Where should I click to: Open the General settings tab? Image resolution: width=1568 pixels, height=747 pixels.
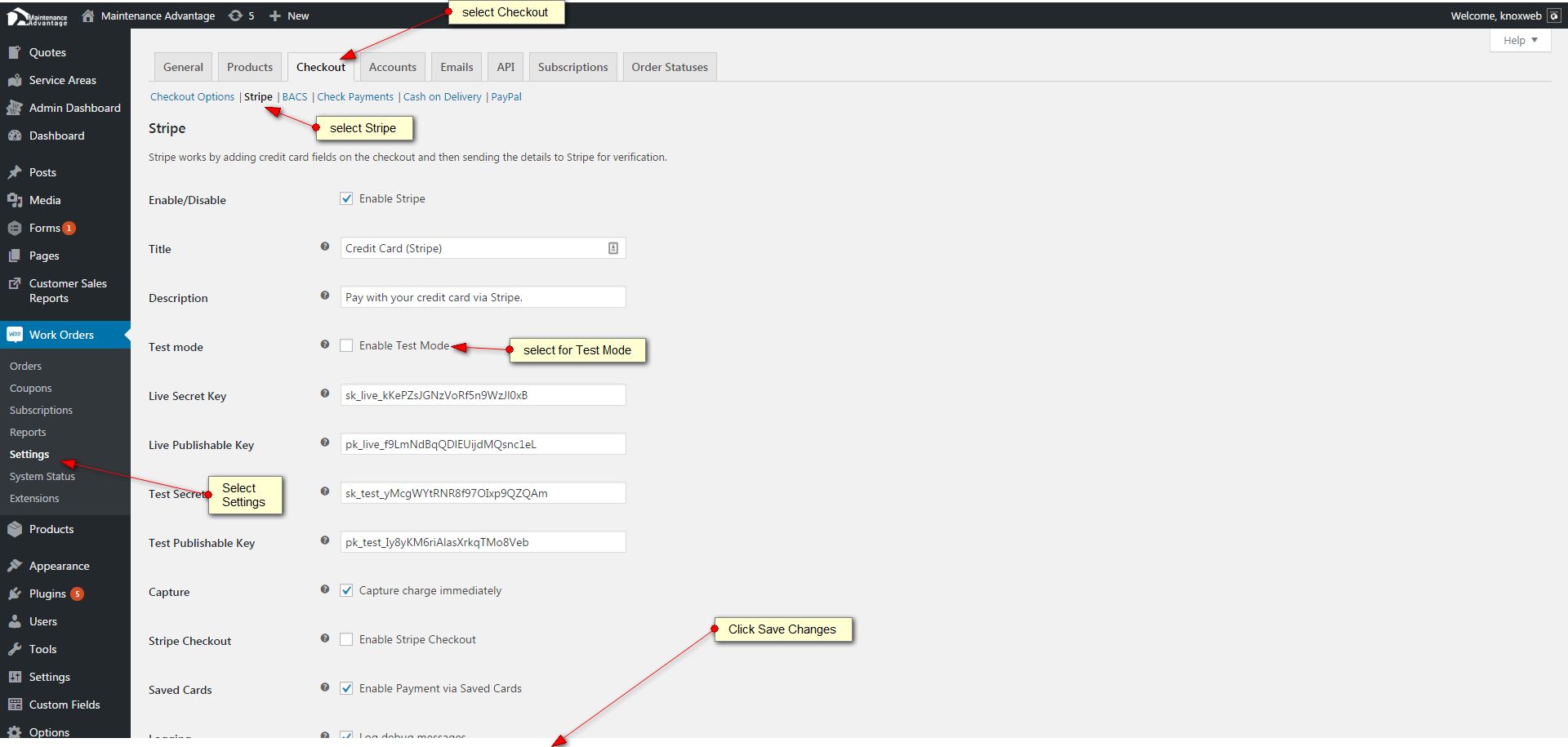coord(183,67)
